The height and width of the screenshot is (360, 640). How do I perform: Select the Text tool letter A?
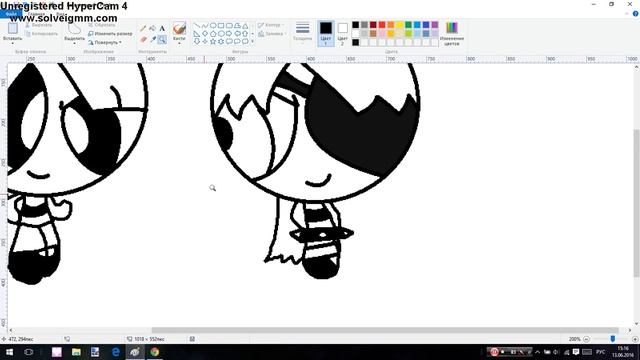tap(162, 29)
